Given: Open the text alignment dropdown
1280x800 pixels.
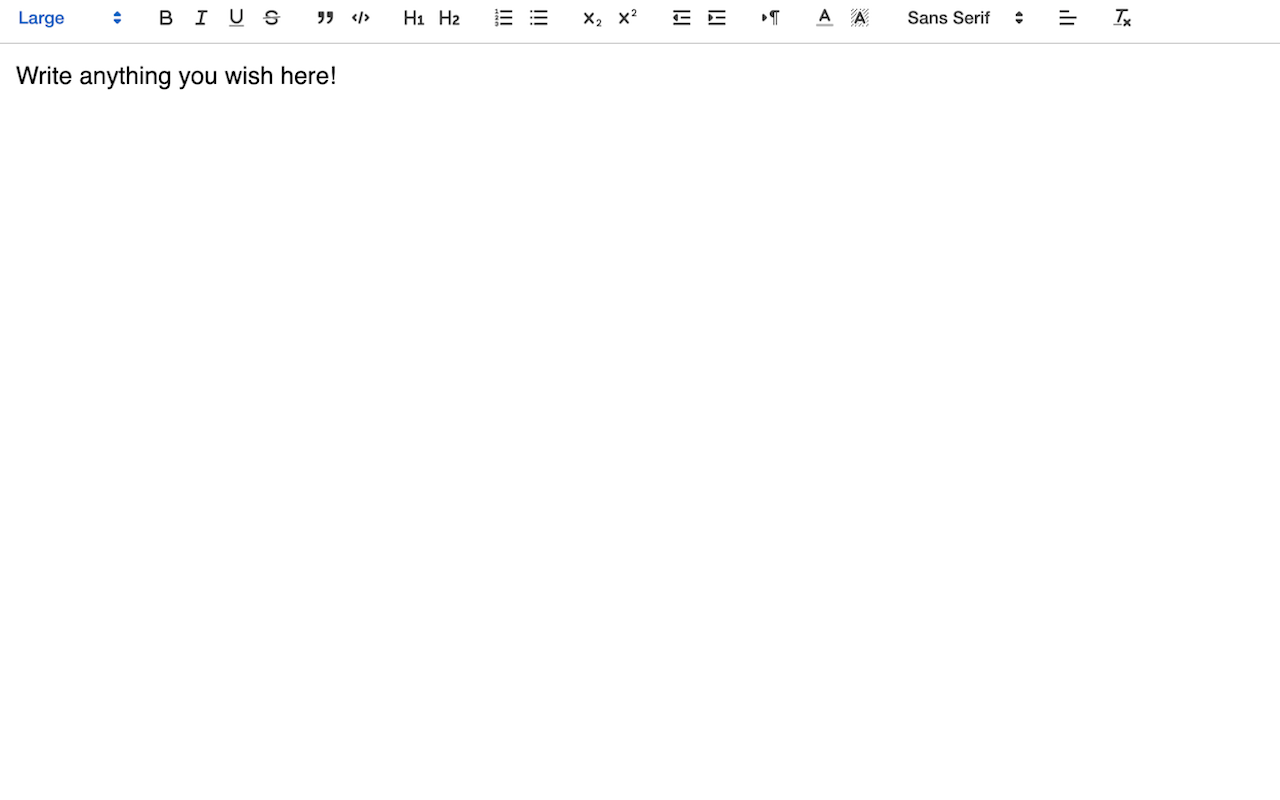Looking at the screenshot, I should 1068,18.
